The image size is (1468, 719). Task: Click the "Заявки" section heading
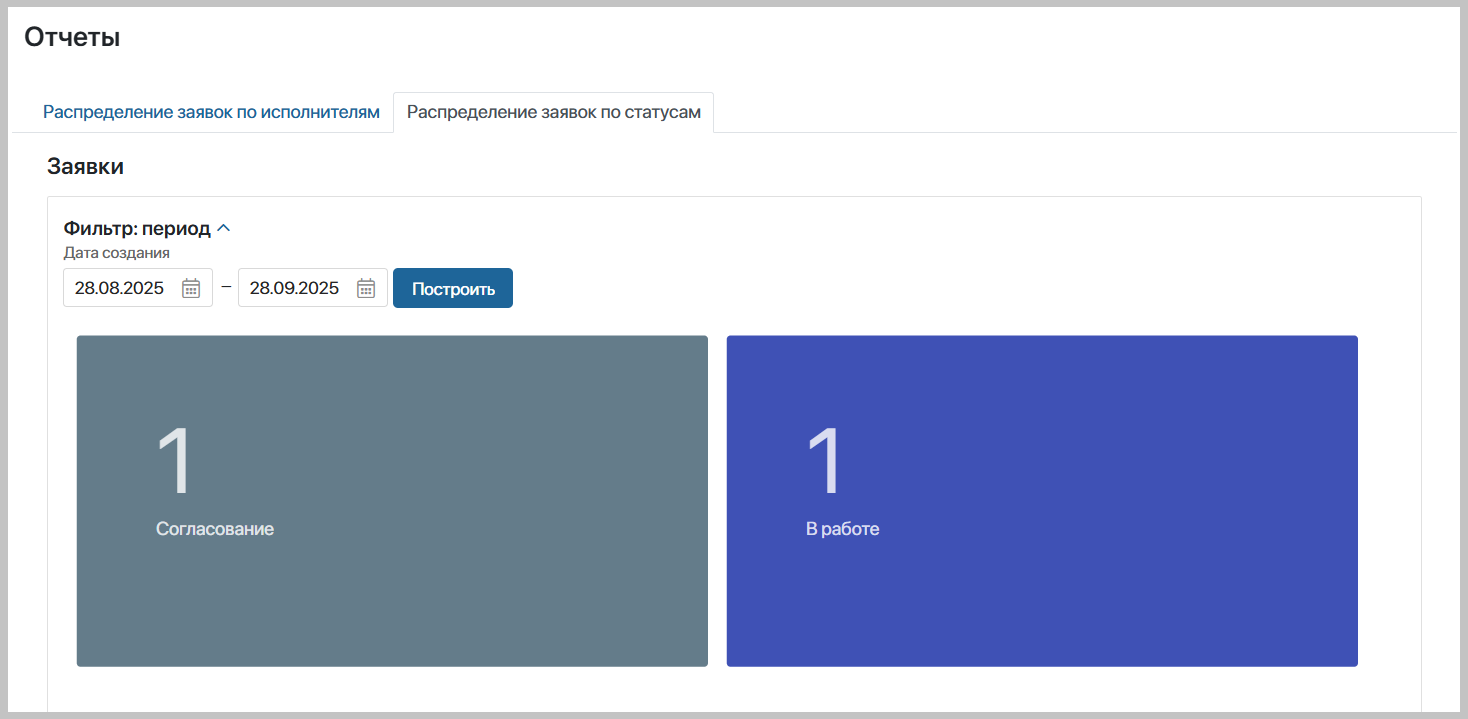[x=85, y=167]
